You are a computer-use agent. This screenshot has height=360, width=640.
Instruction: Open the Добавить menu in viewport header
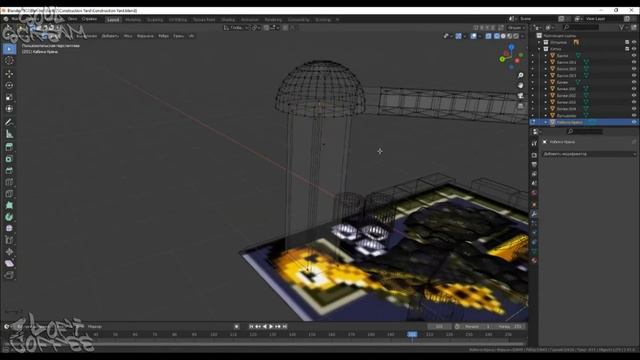pyautogui.click(x=110, y=36)
